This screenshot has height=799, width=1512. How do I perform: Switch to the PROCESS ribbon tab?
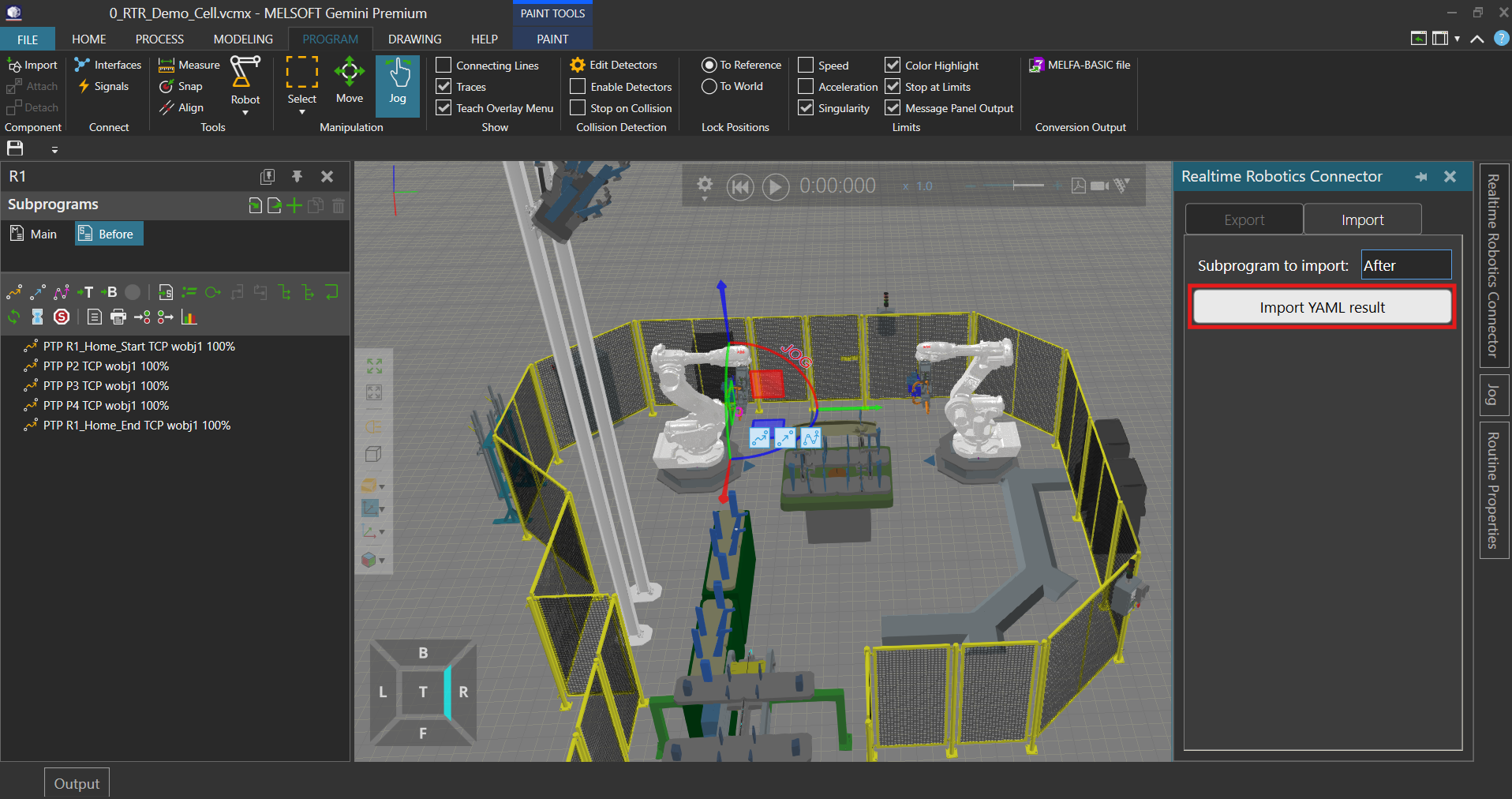(159, 39)
